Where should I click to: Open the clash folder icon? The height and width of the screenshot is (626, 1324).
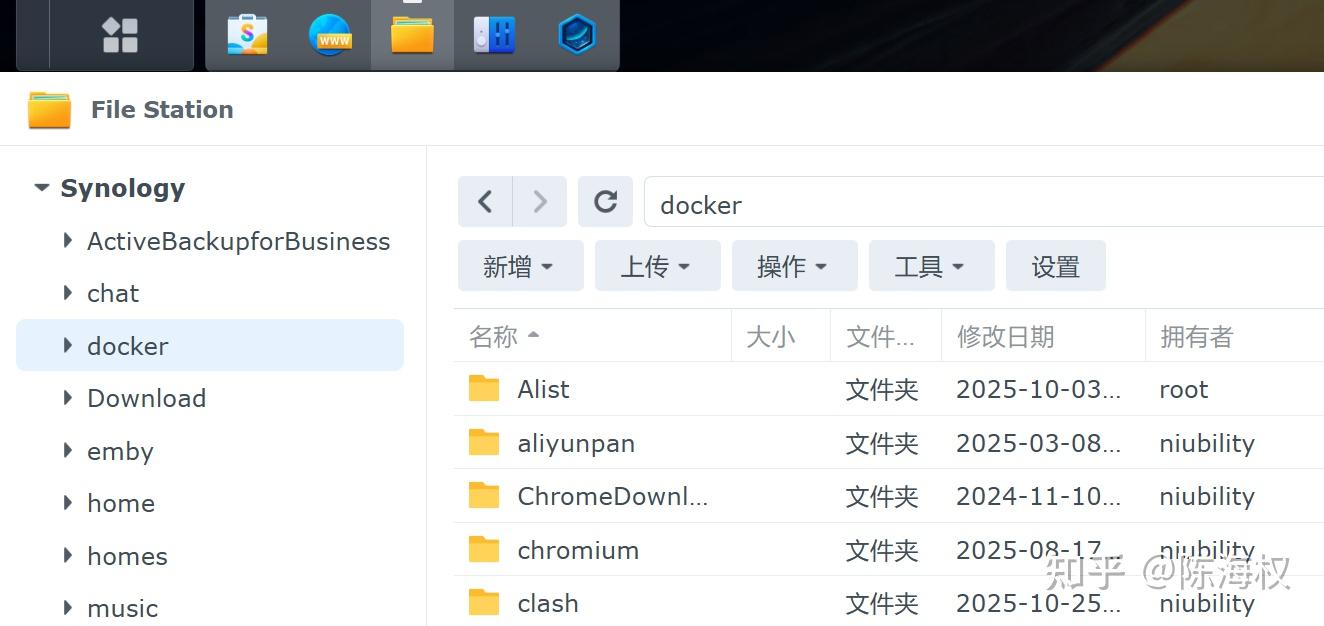[484, 603]
